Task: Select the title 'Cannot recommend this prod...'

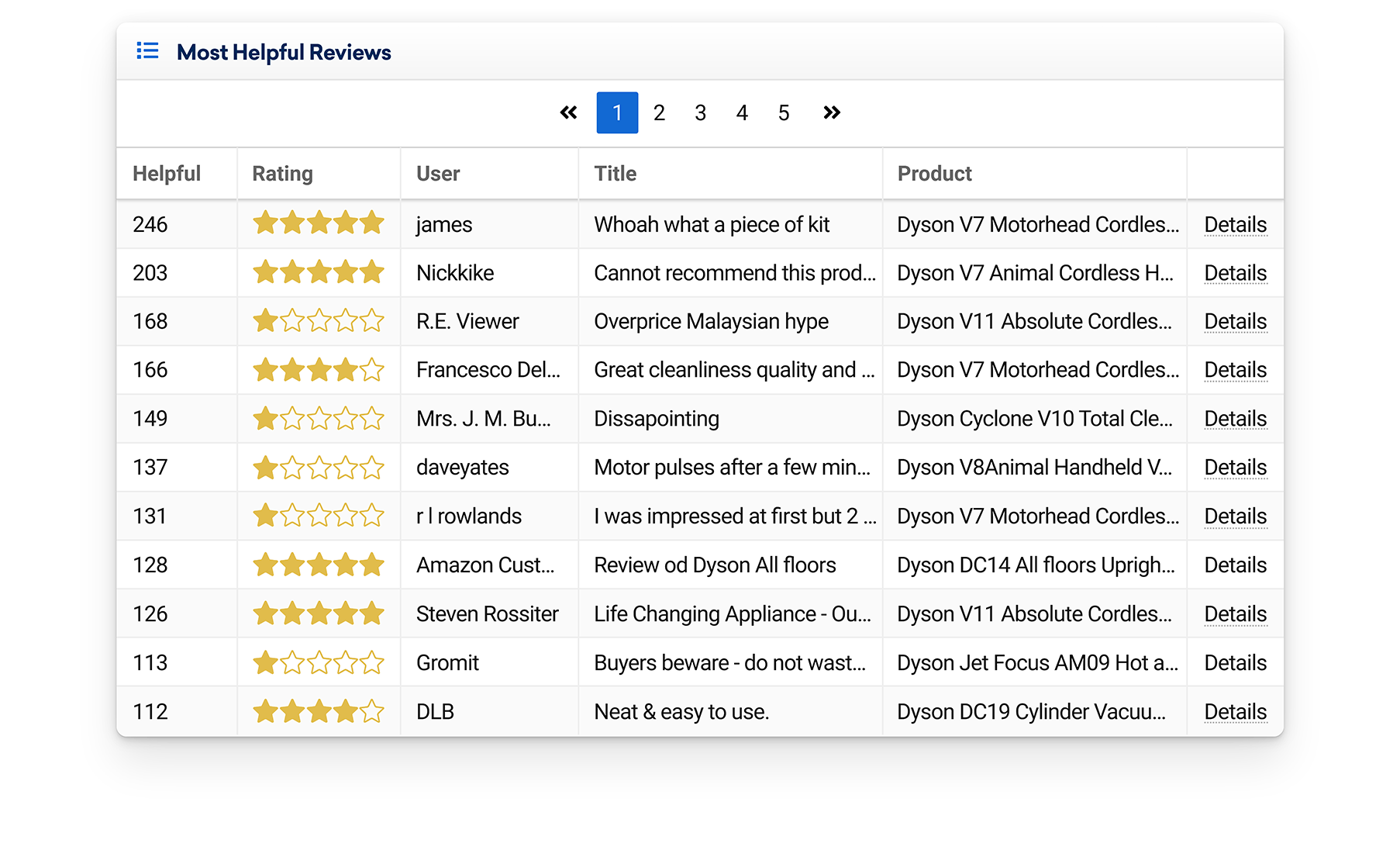Action: pos(735,273)
